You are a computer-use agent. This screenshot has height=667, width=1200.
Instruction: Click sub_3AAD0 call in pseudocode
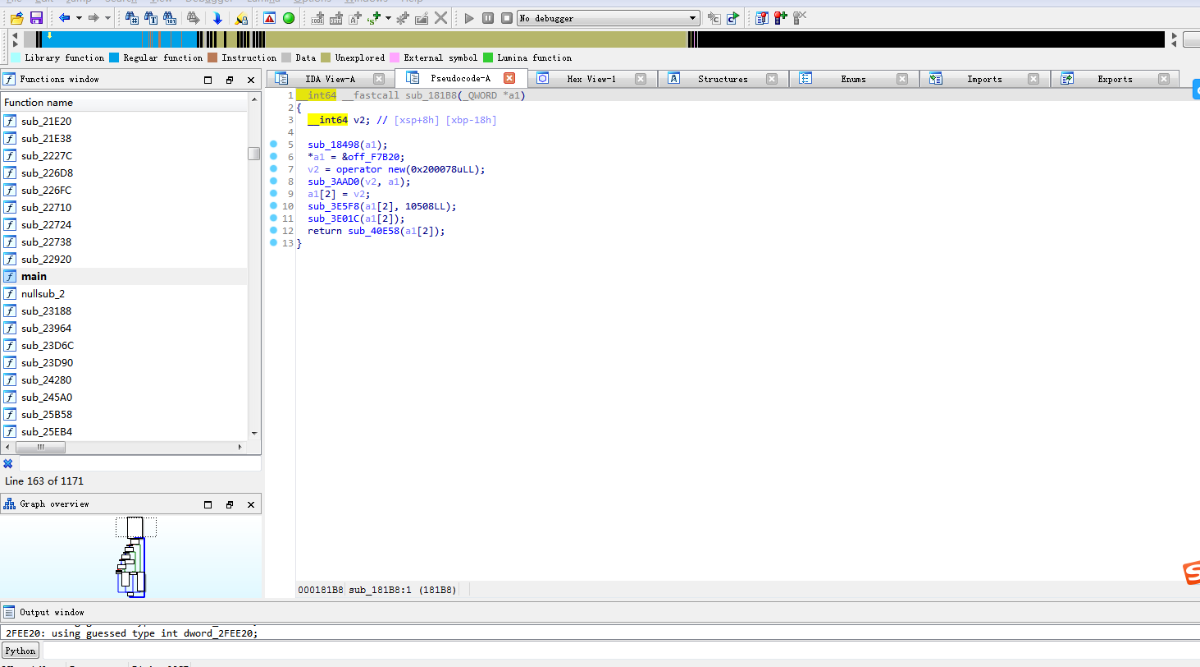coord(333,182)
